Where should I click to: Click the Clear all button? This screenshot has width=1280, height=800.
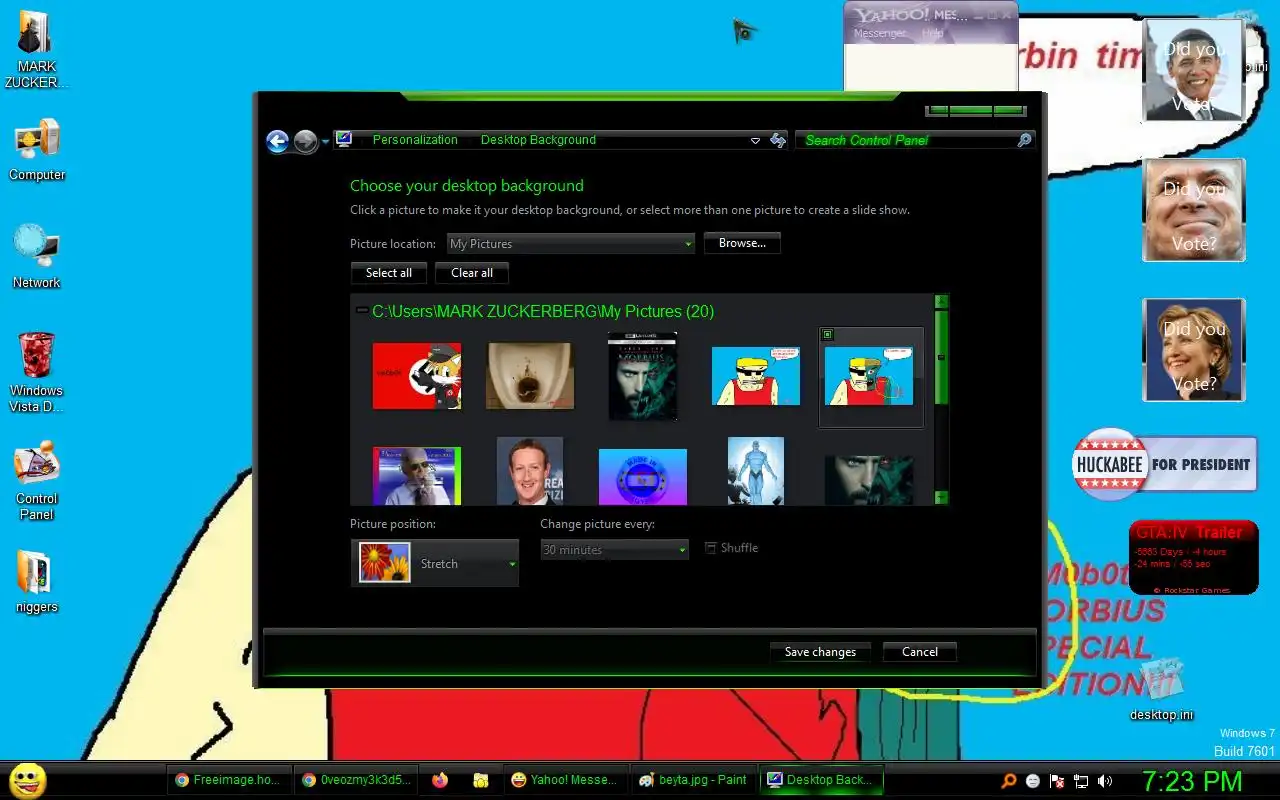point(472,273)
